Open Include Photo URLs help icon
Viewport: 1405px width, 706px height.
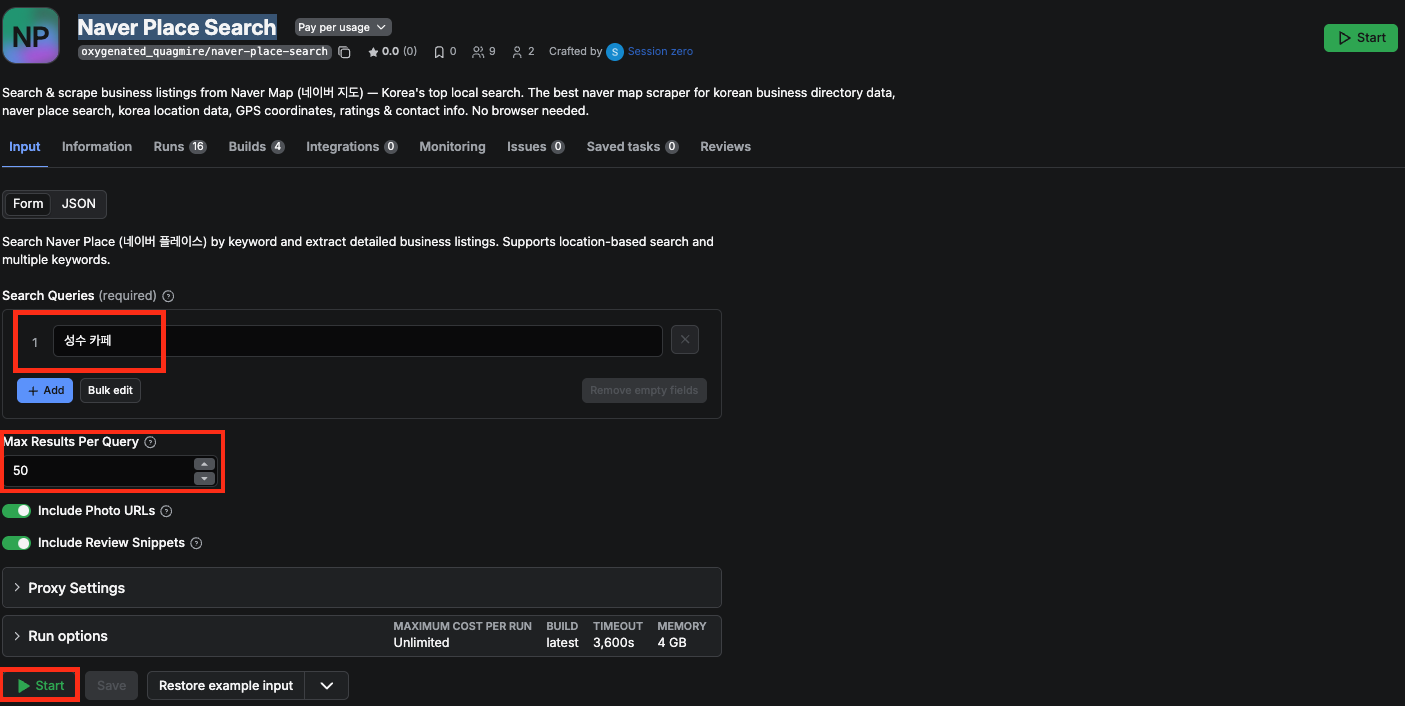pyautogui.click(x=166, y=511)
